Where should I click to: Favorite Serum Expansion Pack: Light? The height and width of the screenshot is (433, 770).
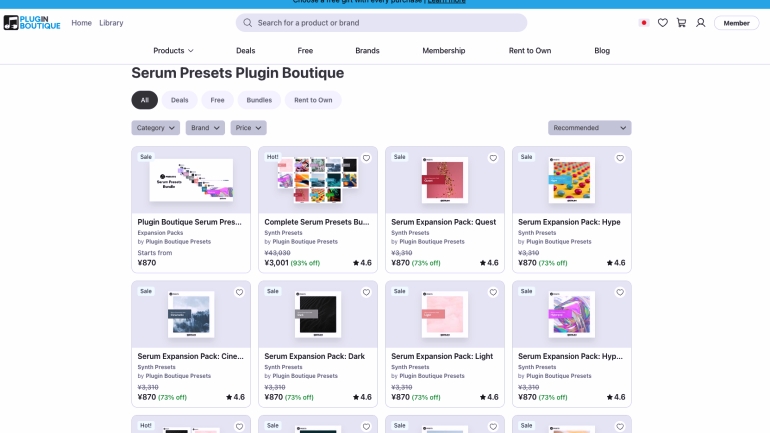[x=493, y=292]
